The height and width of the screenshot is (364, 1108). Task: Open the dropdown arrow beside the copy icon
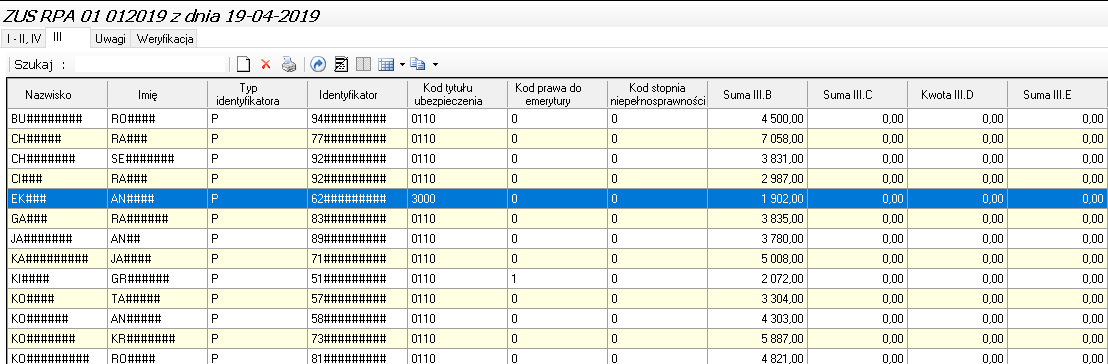(x=435, y=65)
